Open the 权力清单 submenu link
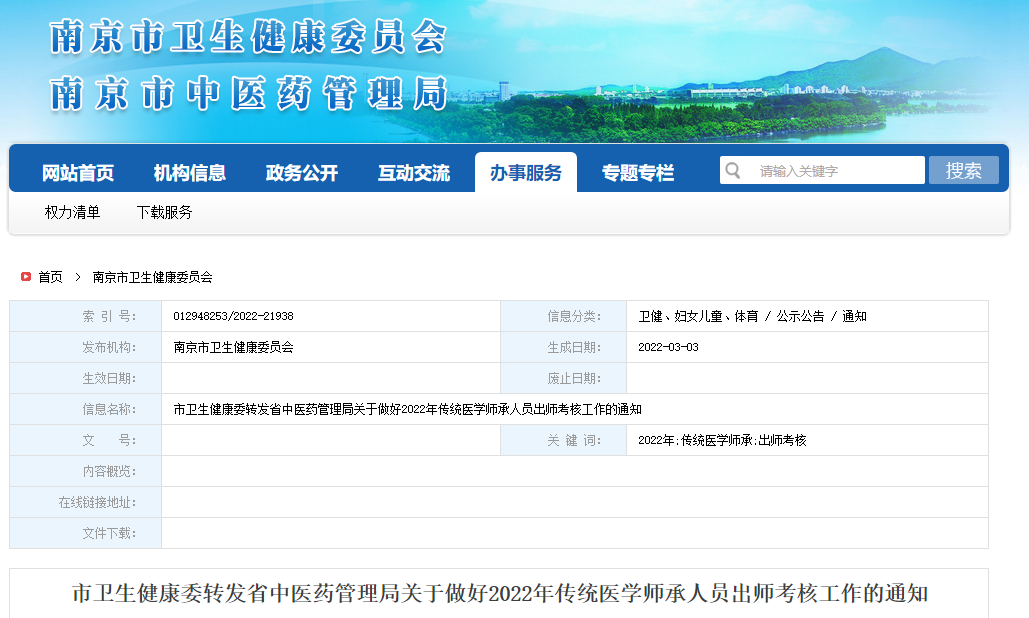 (73, 212)
